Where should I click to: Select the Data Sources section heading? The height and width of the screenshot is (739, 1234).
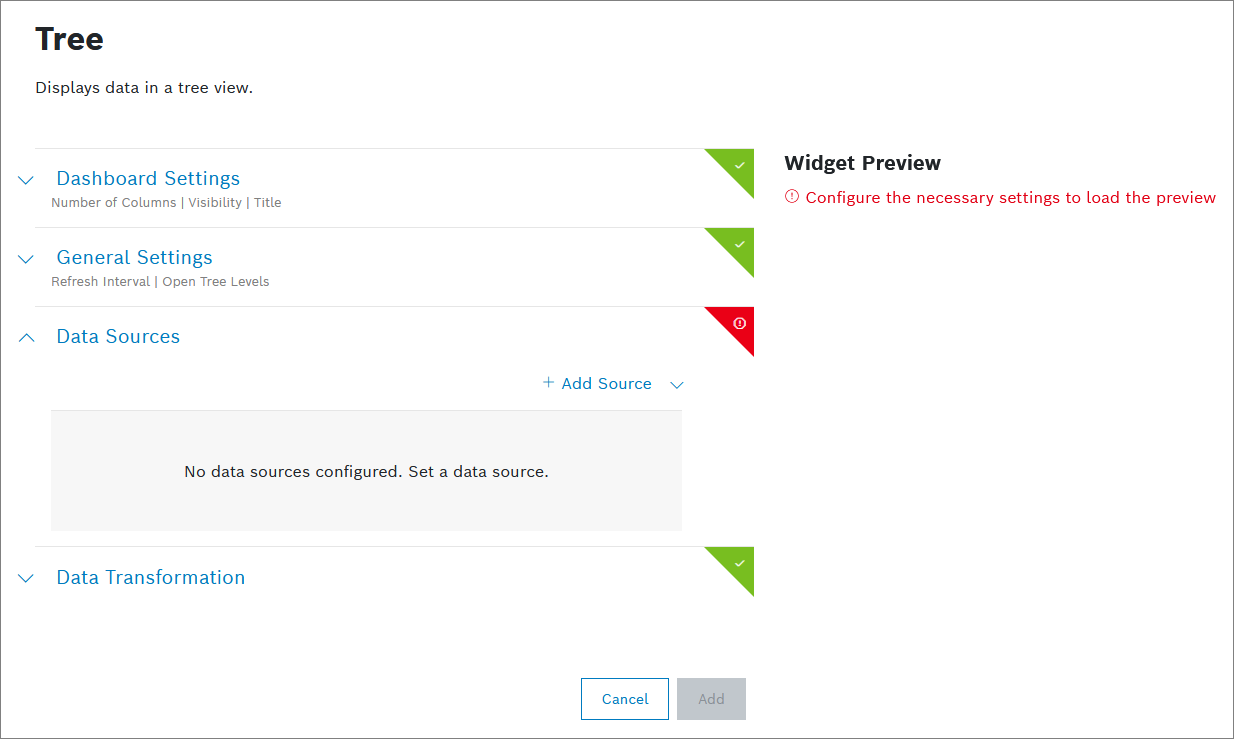pyautogui.click(x=118, y=336)
